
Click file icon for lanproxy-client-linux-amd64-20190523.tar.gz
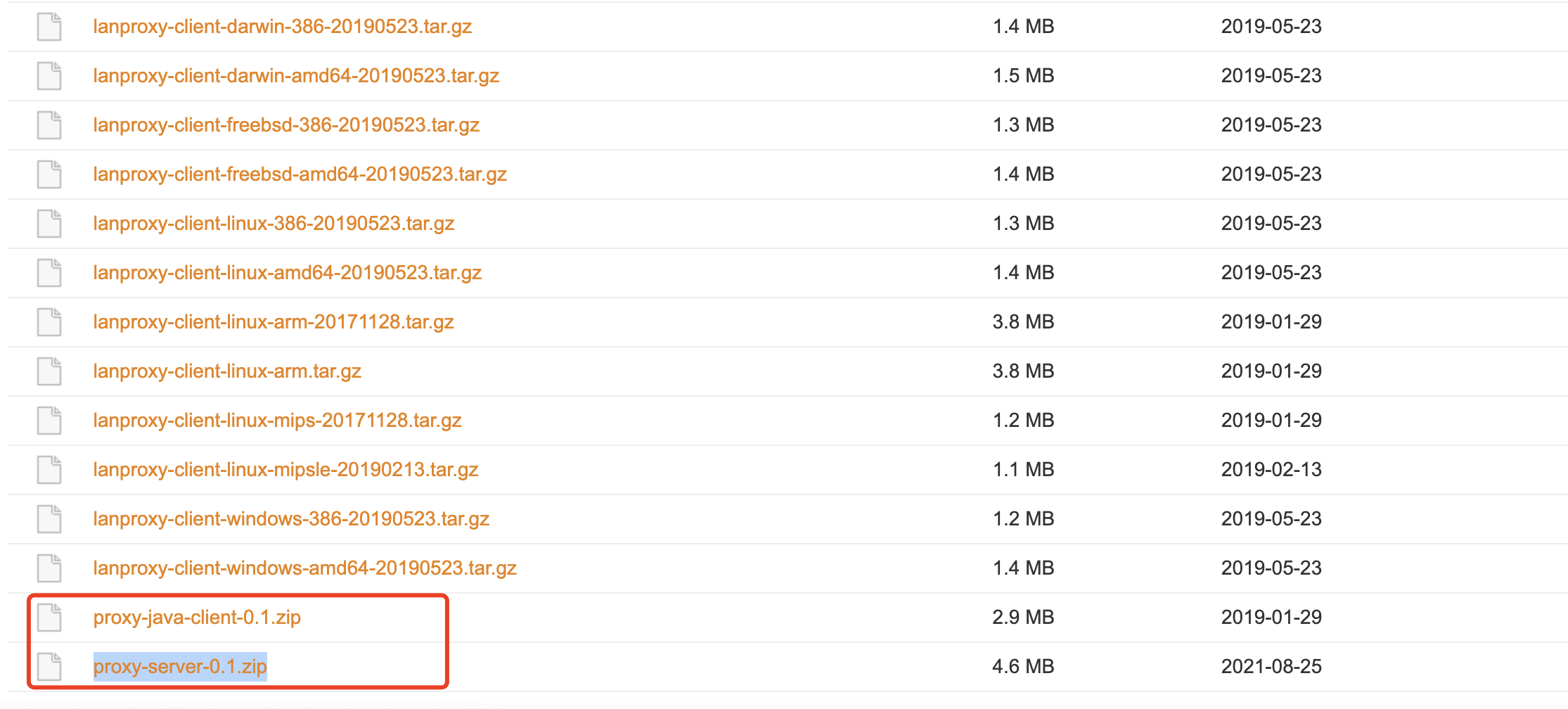[49, 273]
